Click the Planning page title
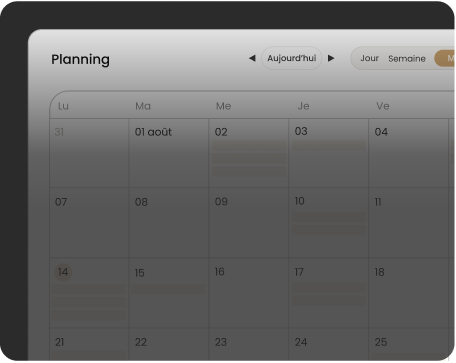456x363 pixels. 80,60
